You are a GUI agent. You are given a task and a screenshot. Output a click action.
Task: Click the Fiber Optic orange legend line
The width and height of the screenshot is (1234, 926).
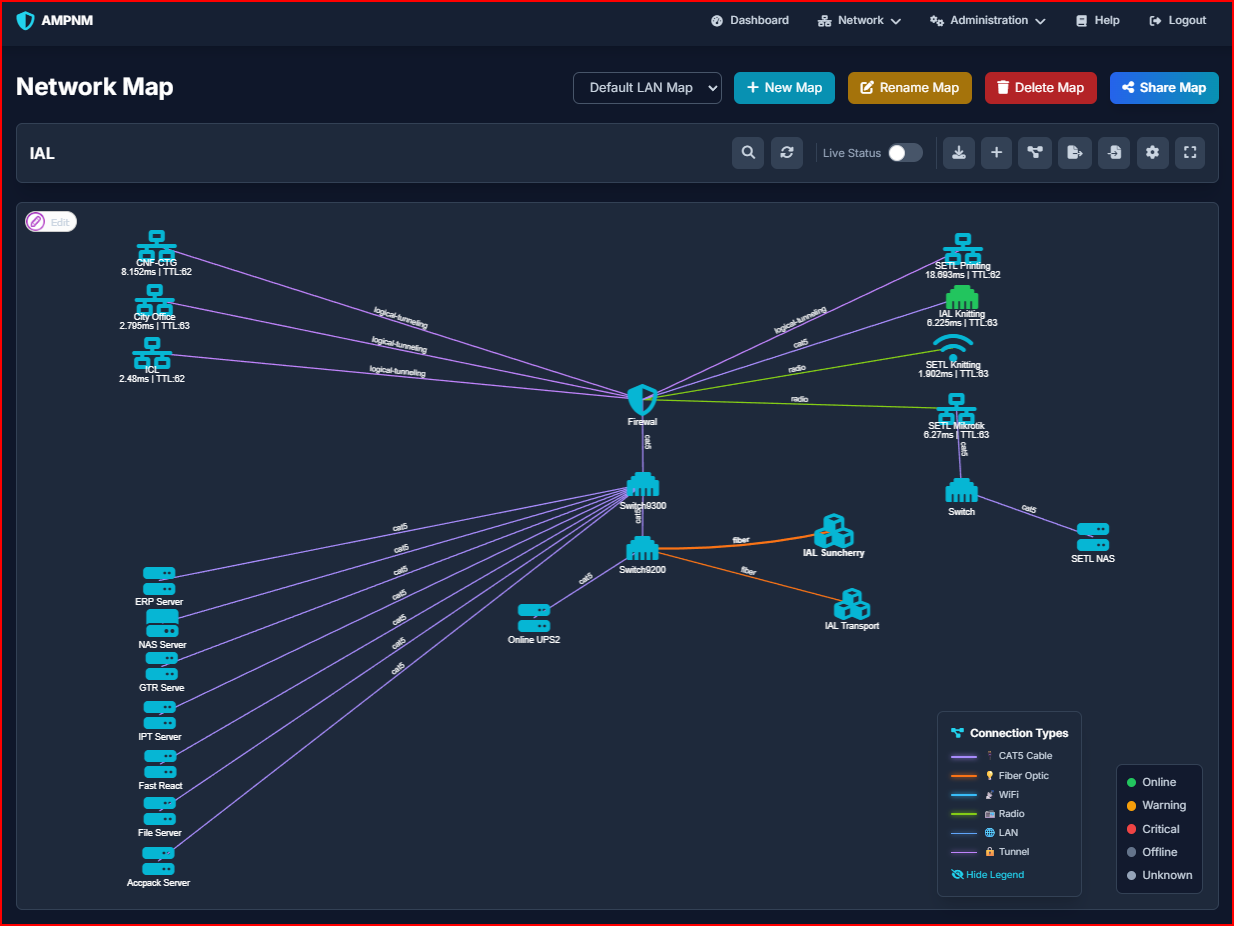coord(963,776)
